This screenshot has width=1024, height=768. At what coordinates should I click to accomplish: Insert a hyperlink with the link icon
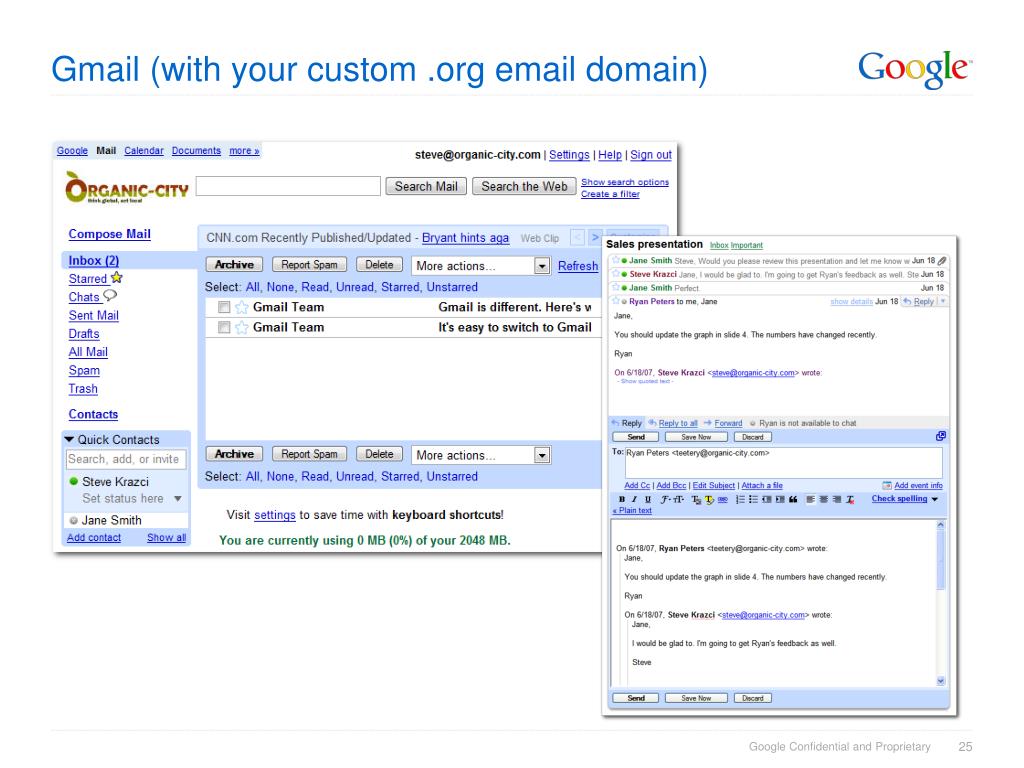tap(722, 500)
